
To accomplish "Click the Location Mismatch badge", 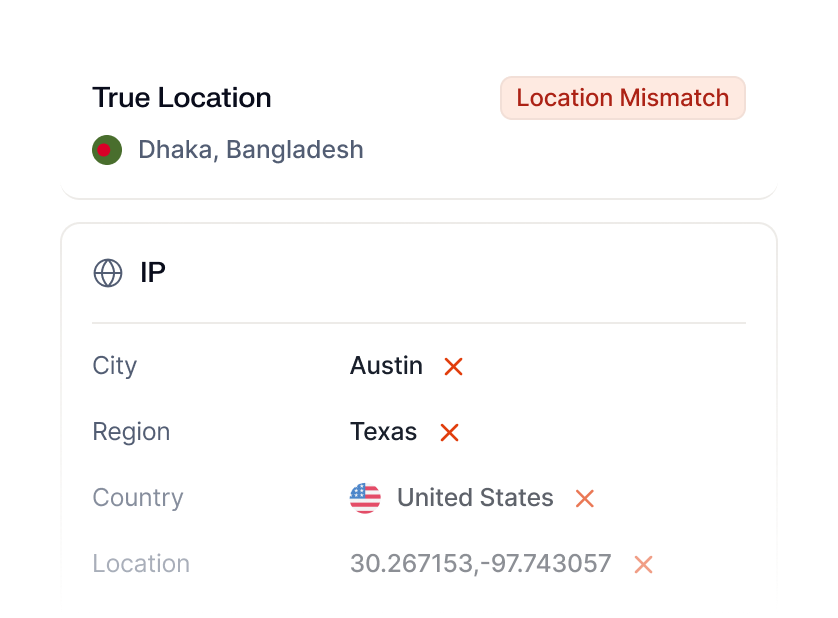I will click(622, 97).
